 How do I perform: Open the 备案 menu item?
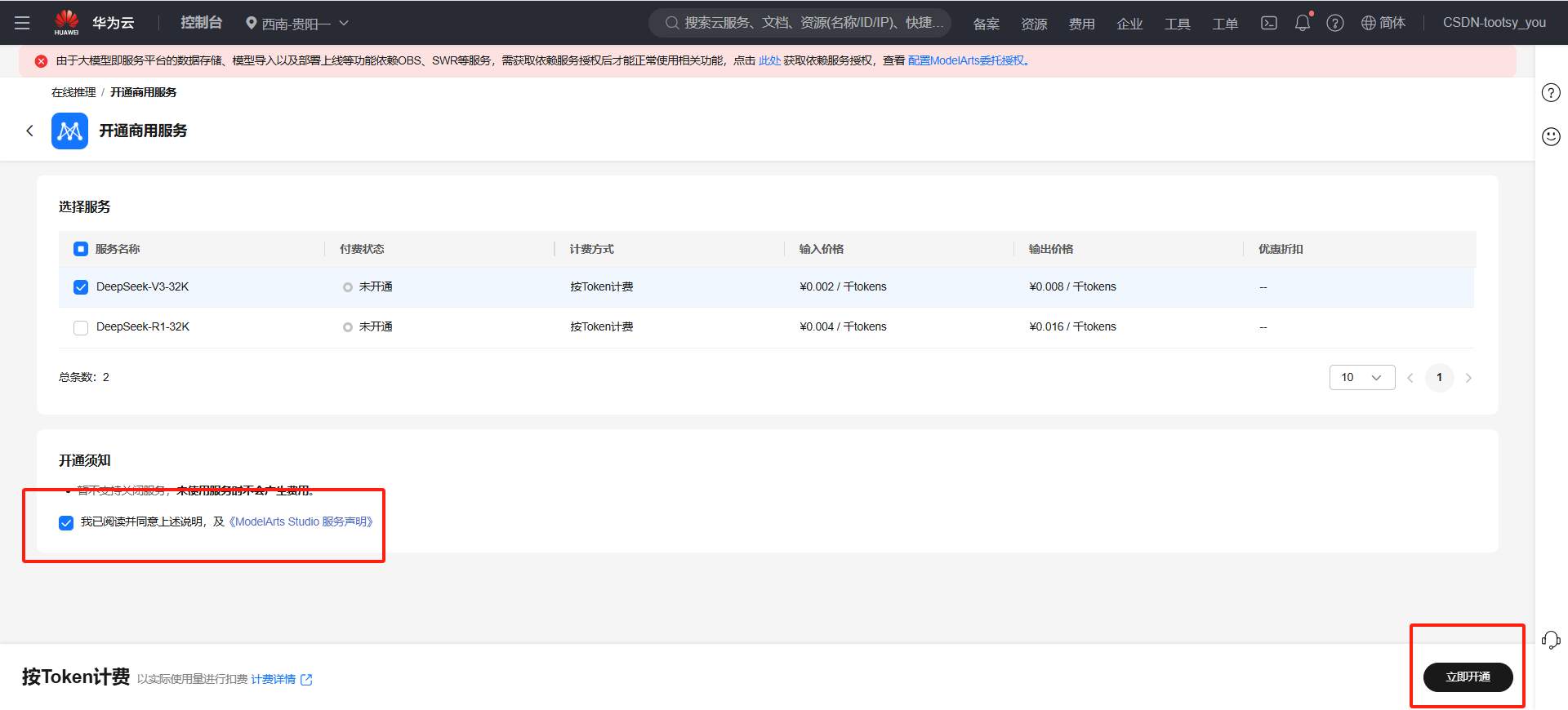(x=987, y=24)
